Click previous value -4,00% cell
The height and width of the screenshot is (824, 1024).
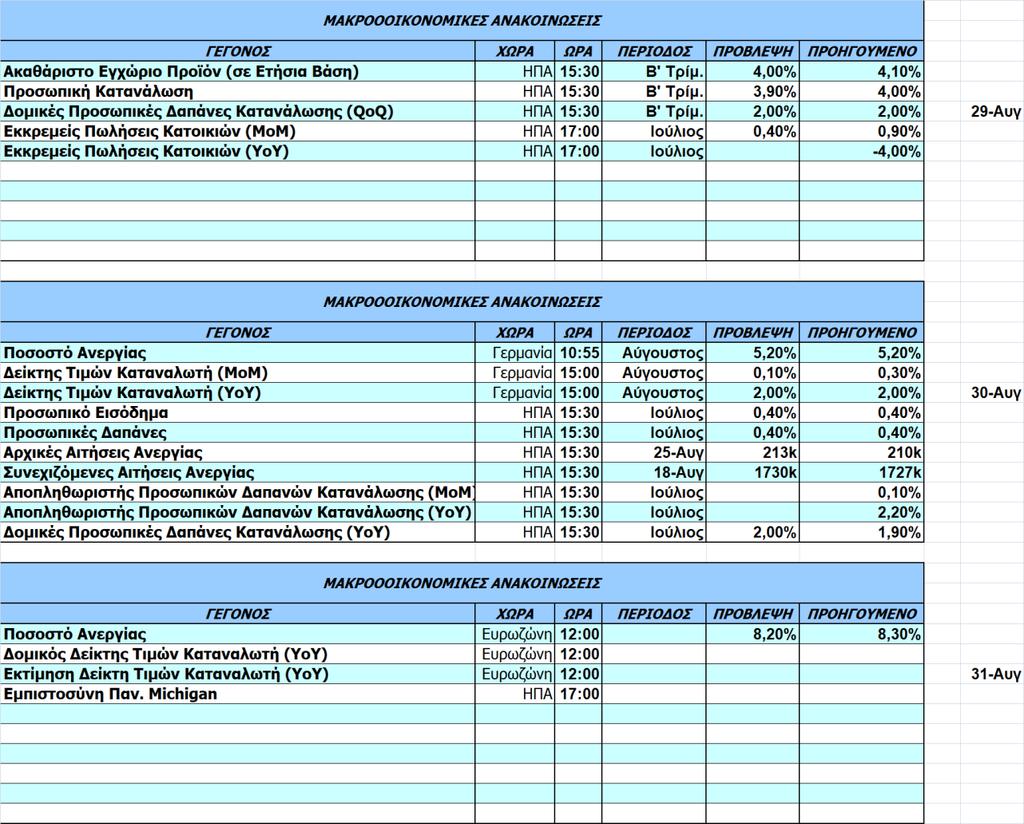[x=861, y=151]
